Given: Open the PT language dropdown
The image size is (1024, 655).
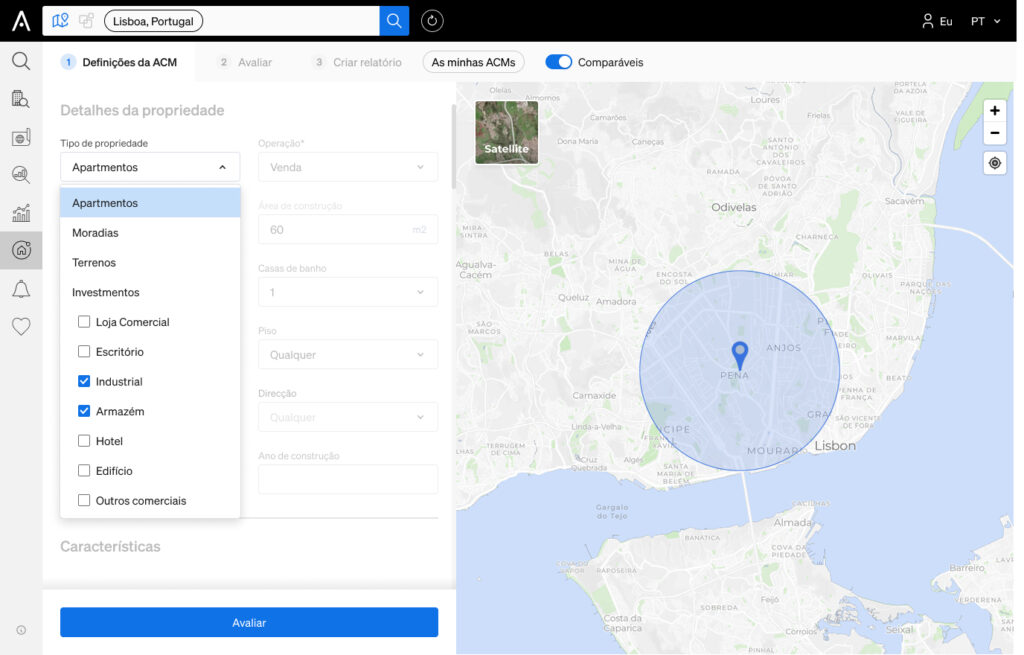Looking at the screenshot, I should [985, 22].
